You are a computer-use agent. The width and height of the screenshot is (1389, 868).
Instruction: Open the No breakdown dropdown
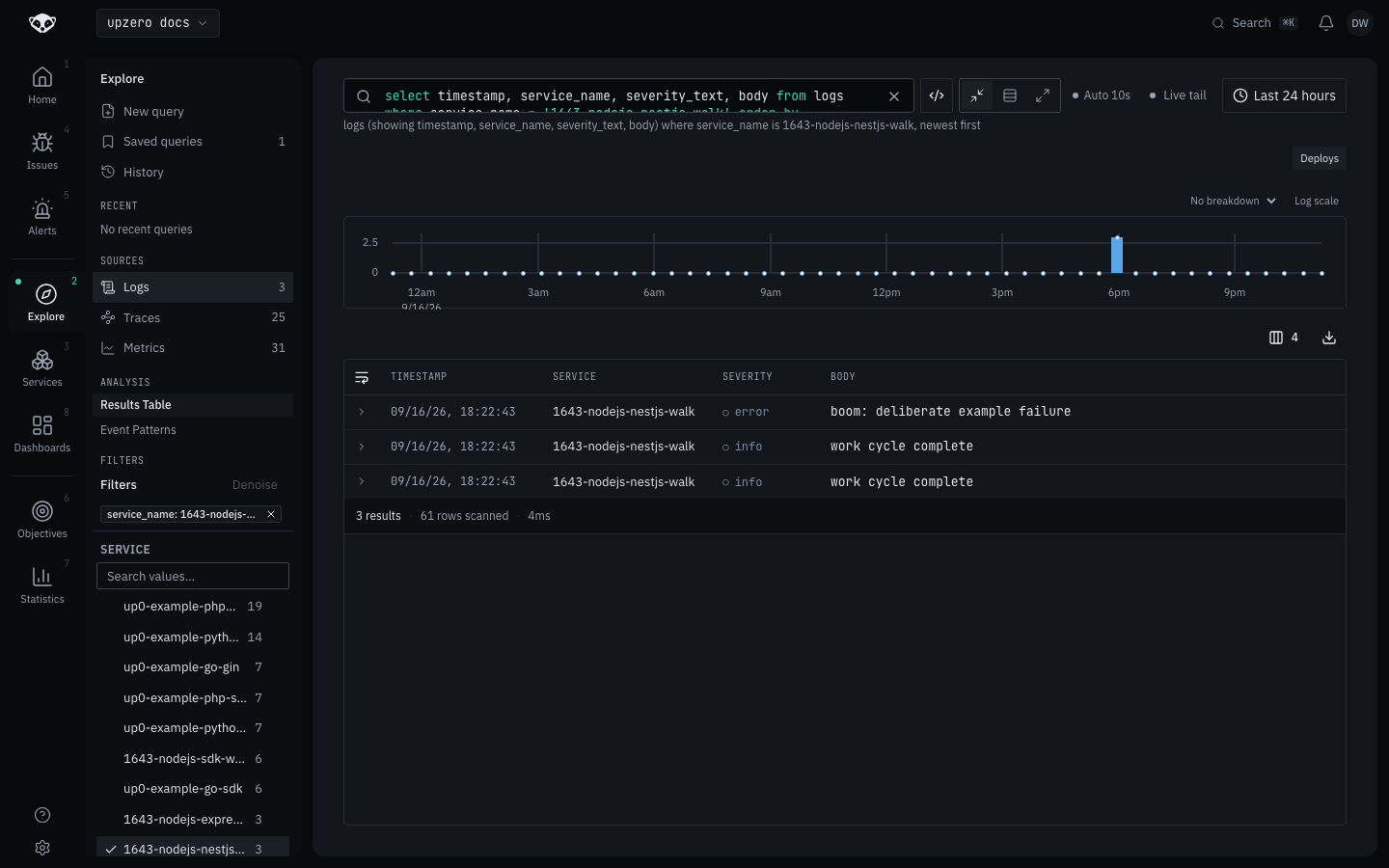click(x=1233, y=201)
